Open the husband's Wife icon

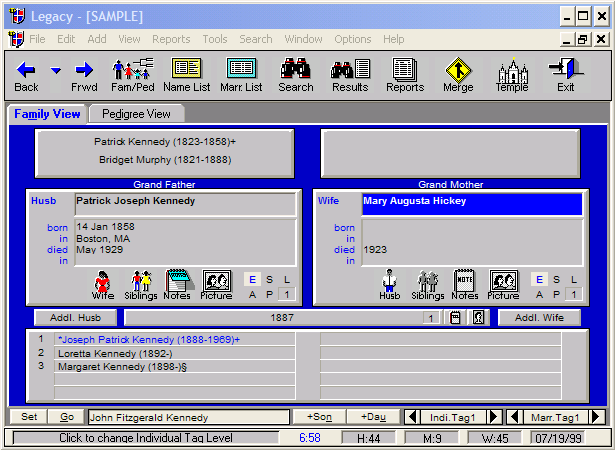click(103, 285)
